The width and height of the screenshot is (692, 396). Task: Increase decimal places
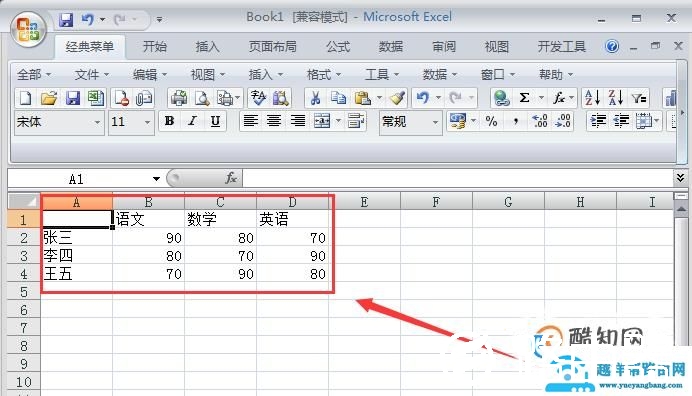pyautogui.click(x=540, y=121)
